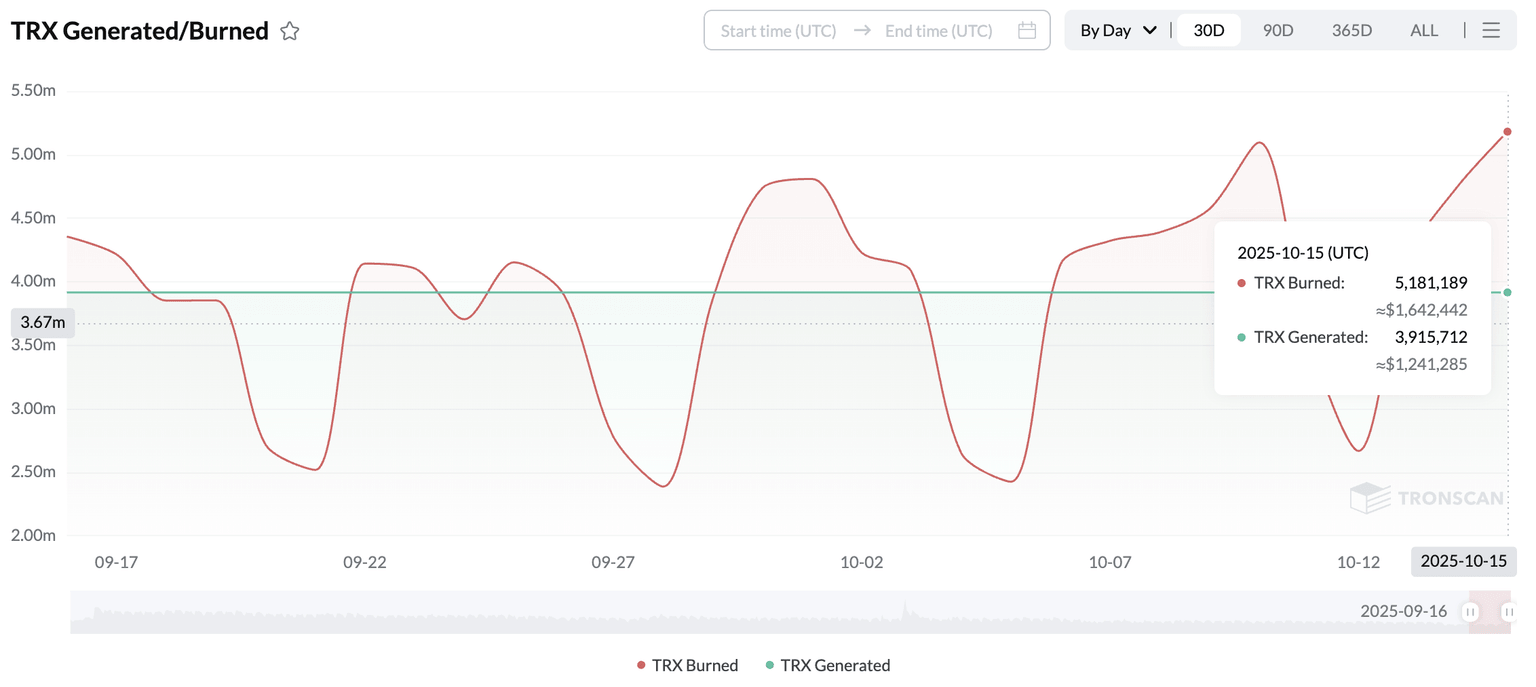Click the TRONSCAN watermark logo

point(1427,497)
